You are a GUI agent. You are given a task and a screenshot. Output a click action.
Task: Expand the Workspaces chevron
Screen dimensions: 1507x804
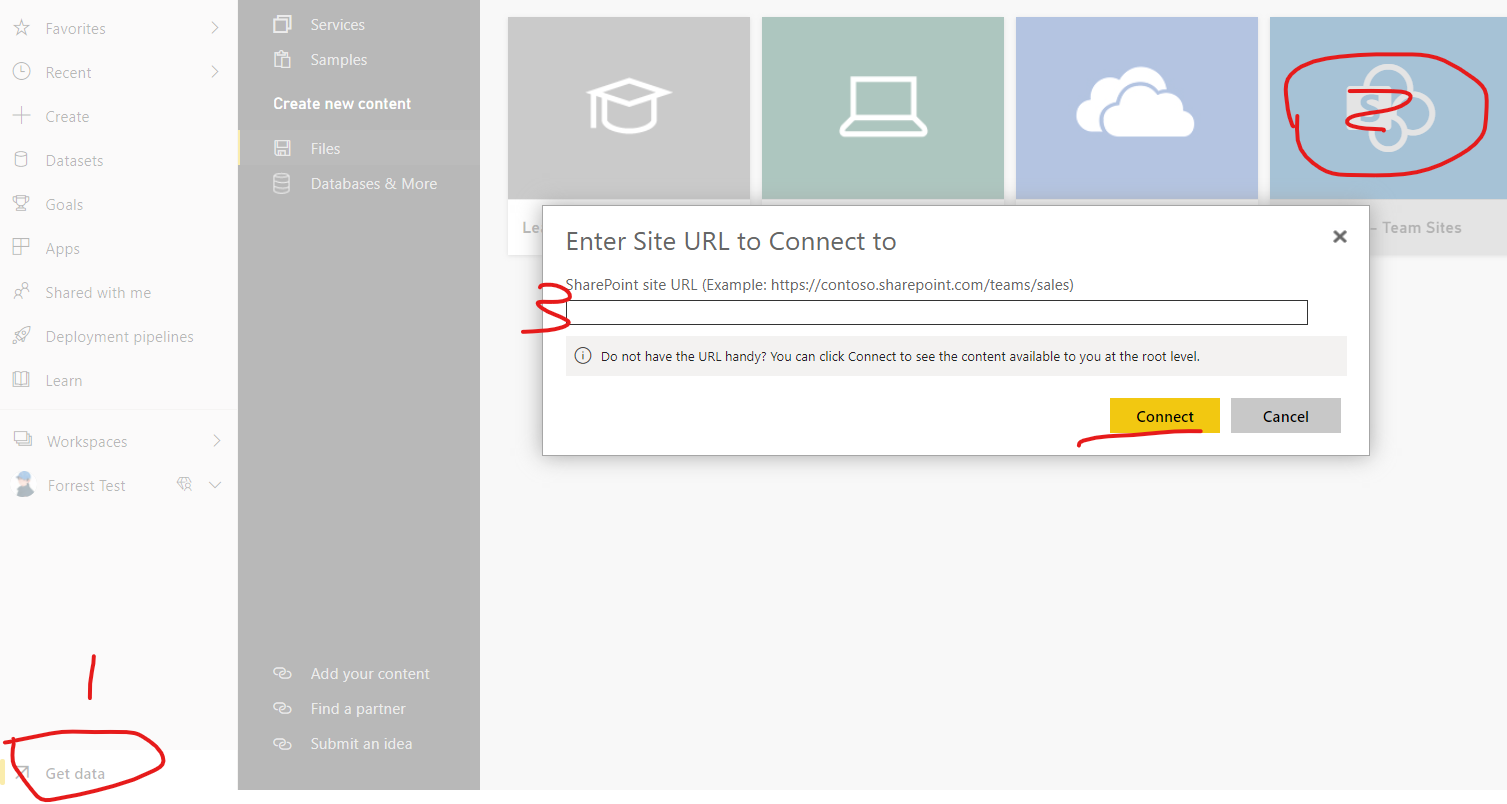[216, 441]
